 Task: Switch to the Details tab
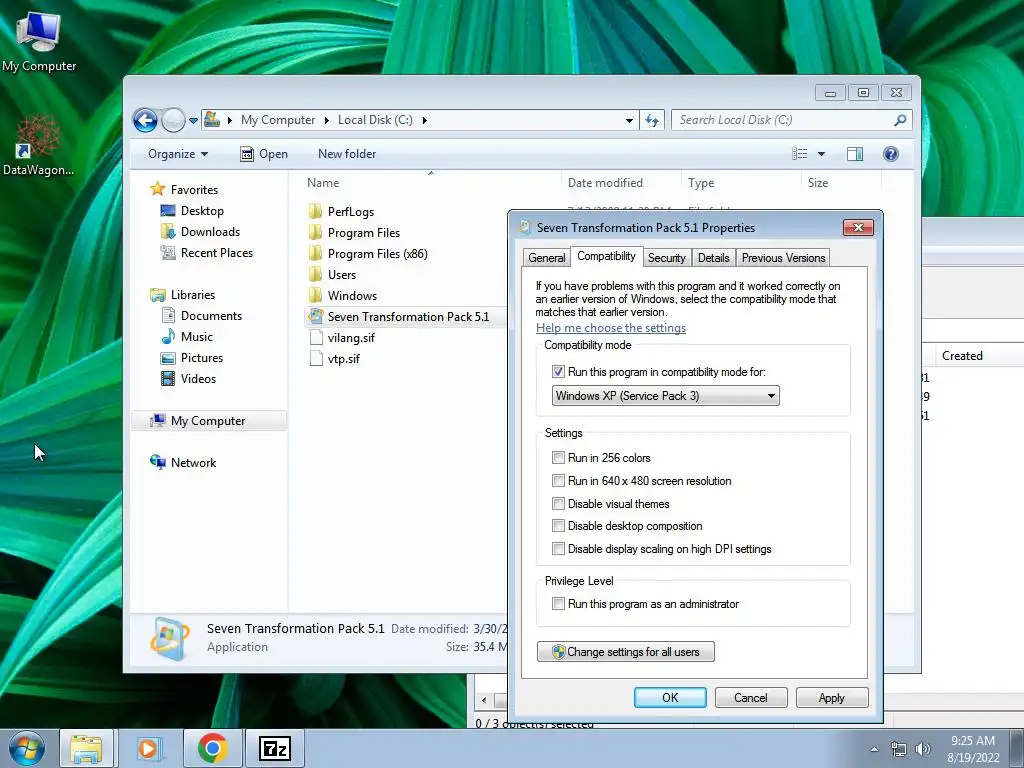point(713,258)
